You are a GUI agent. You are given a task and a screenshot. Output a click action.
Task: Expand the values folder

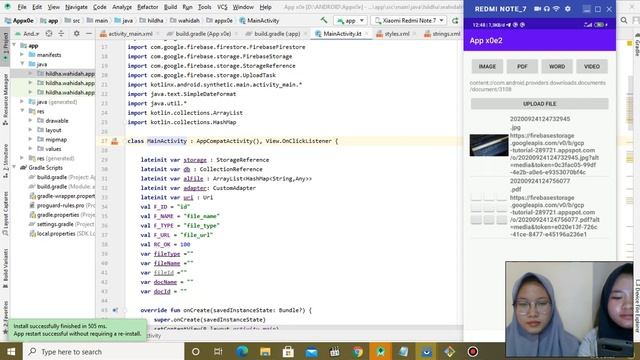pyautogui.click(x=30, y=149)
